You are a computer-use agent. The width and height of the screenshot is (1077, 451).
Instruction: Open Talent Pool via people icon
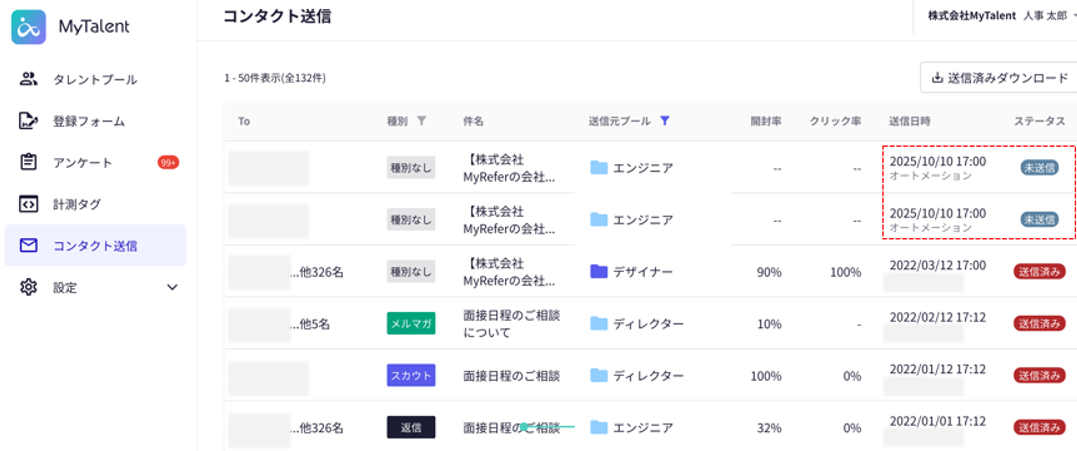[x=29, y=79]
